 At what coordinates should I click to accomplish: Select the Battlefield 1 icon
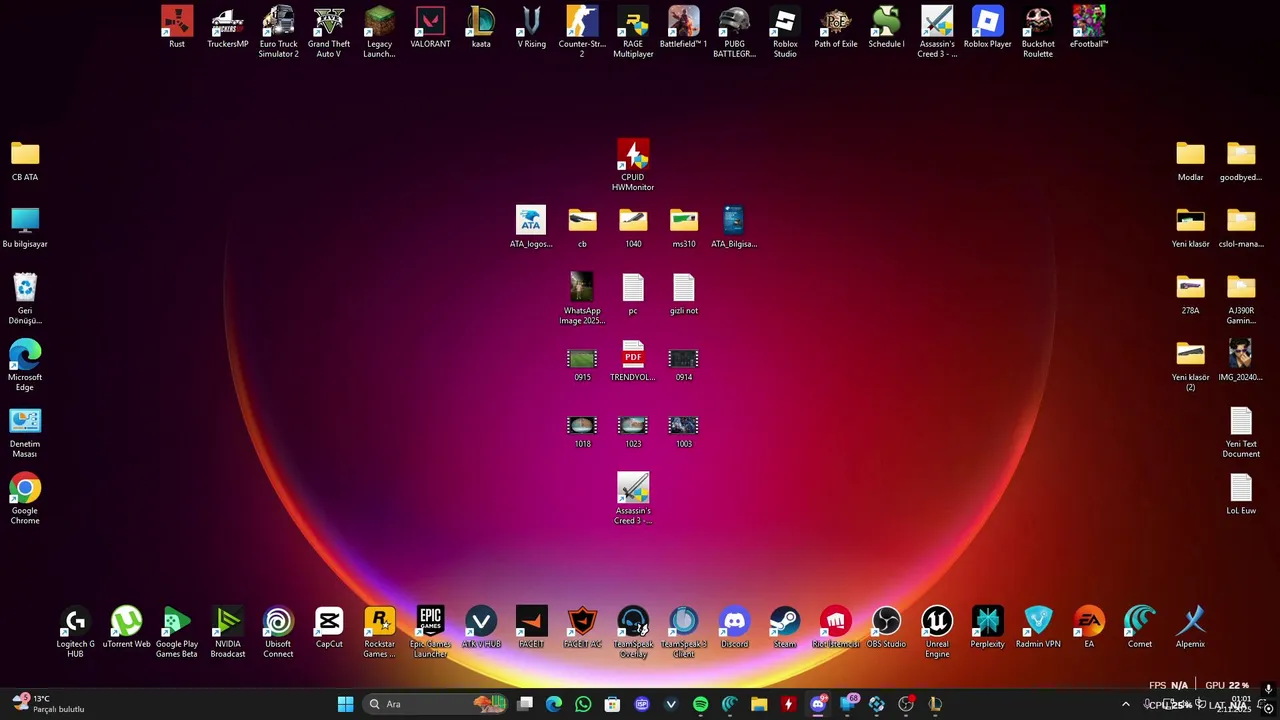(684, 27)
